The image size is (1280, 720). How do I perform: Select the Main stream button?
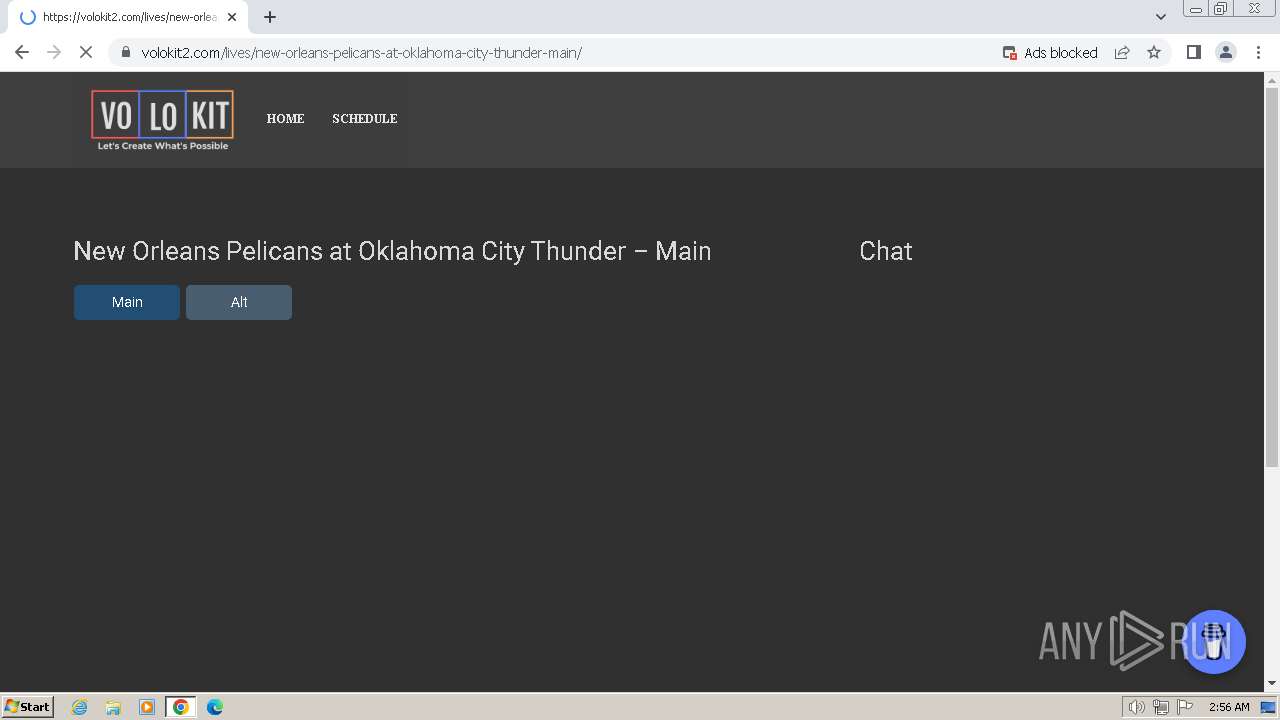click(x=127, y=302)
